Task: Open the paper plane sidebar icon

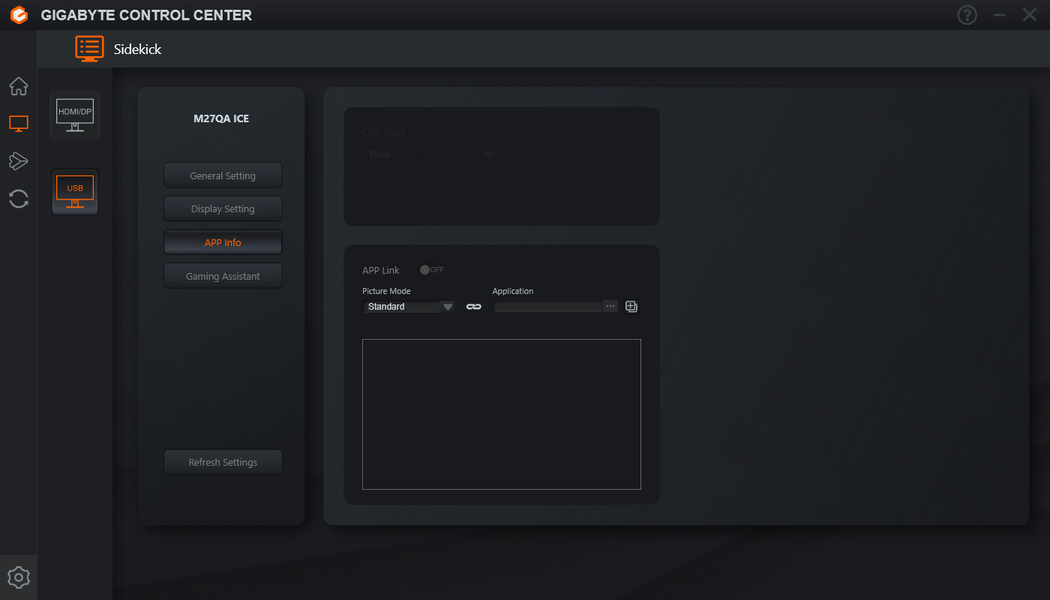Action: tap(19, 161)
